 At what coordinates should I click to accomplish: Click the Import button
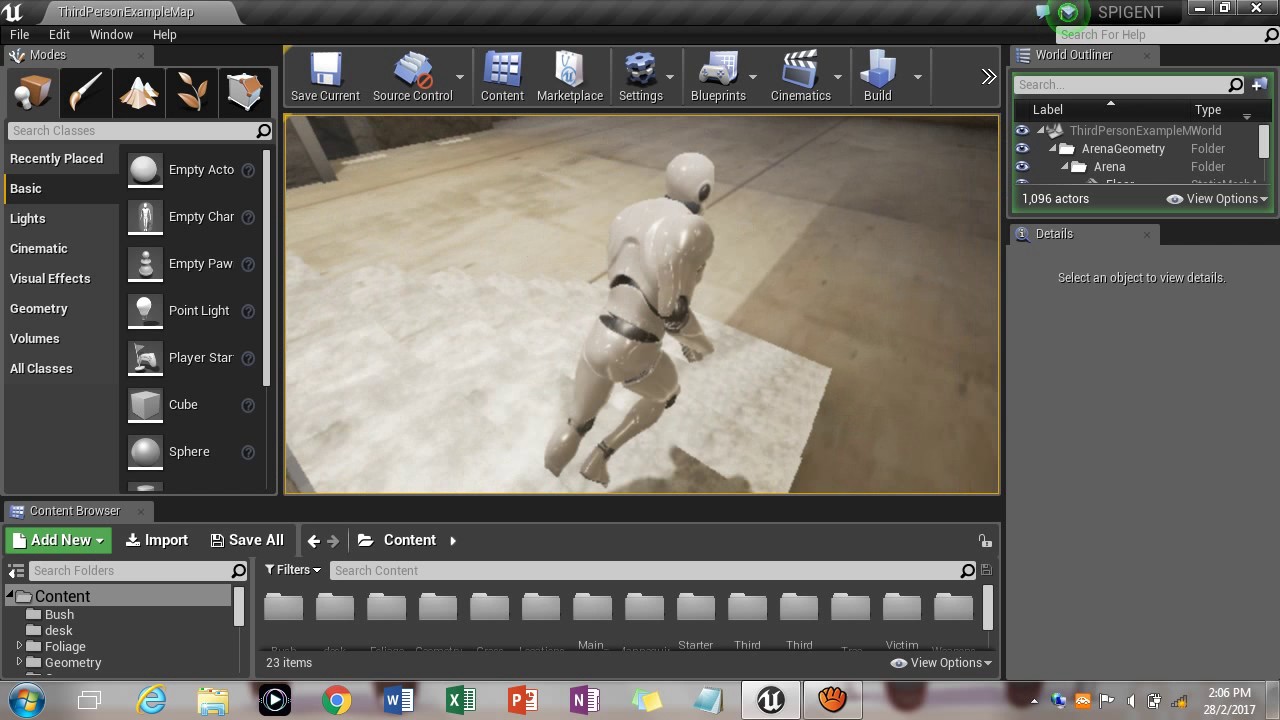click(157, 540)
